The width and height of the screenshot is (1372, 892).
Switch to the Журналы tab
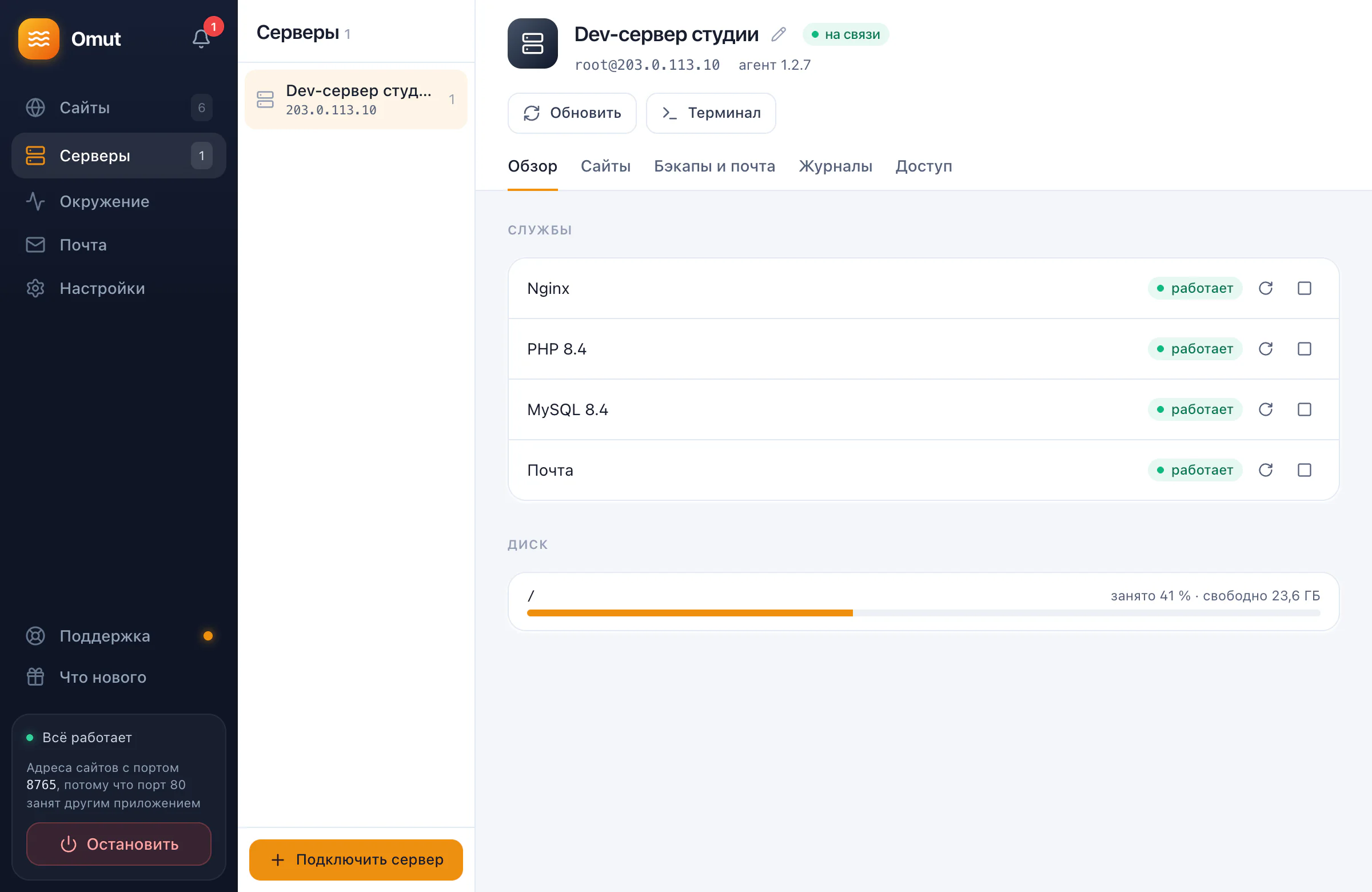[835, 166]
